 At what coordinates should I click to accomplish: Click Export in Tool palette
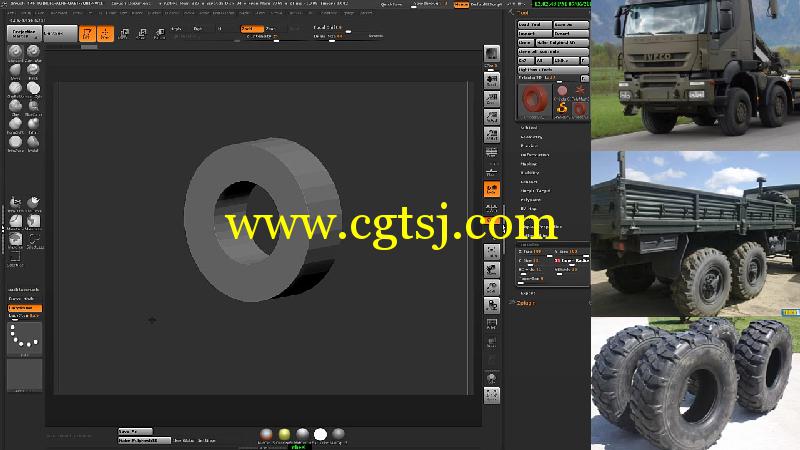point(571,34)
